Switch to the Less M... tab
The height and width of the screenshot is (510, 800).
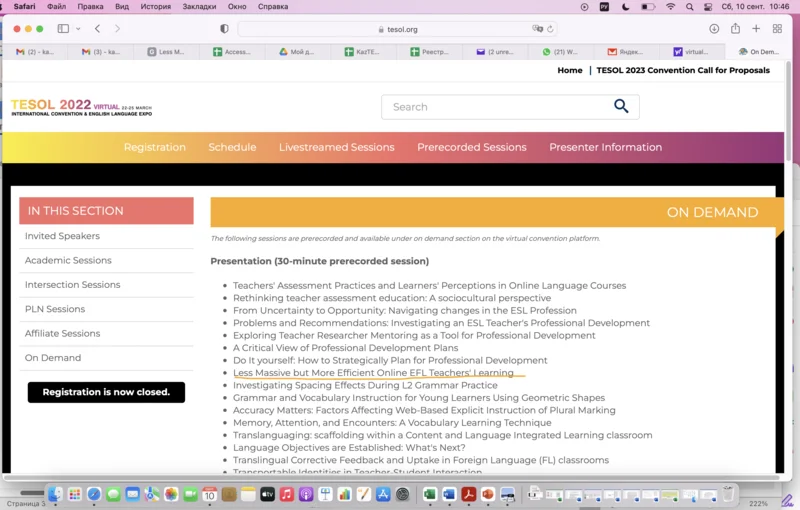(166, 52)
